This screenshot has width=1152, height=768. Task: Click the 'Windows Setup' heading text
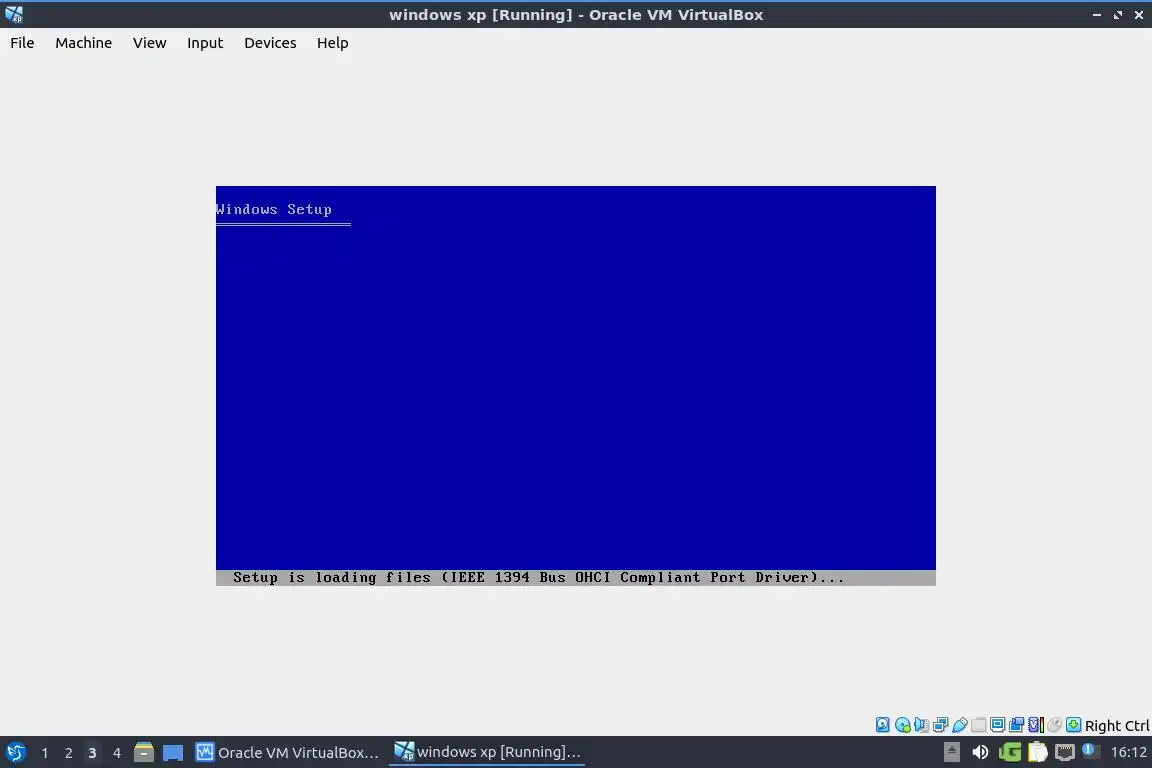pos(273,209)
